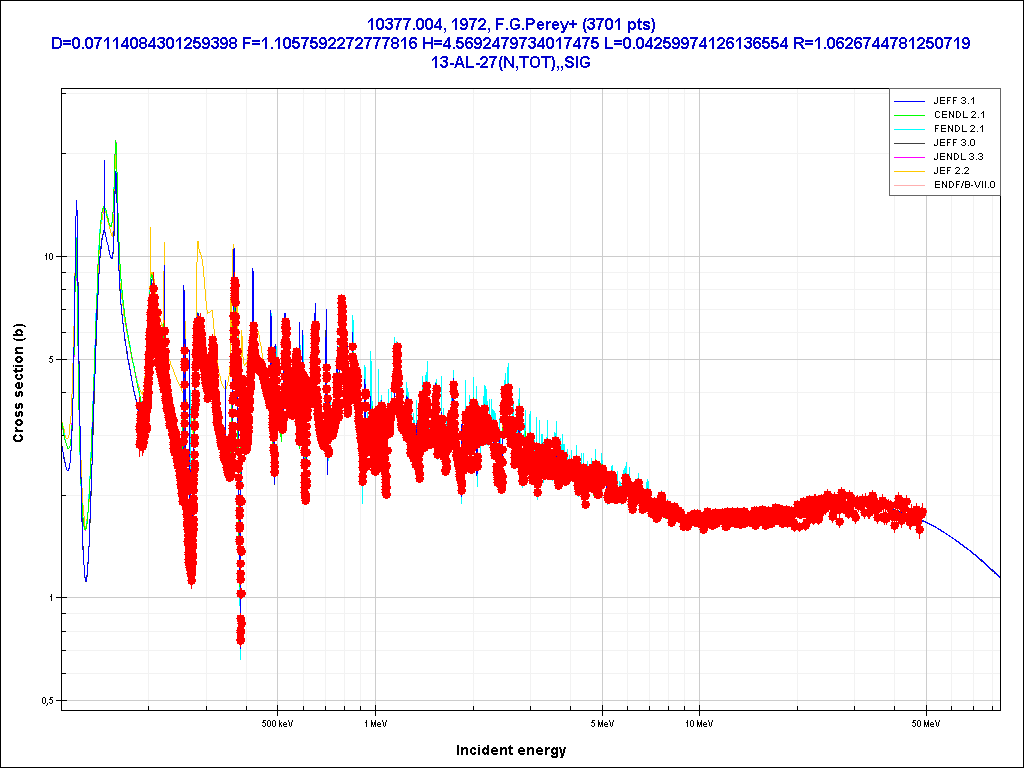This screenshot has height=768, width=1024.
Task: Click the y-axis tick label 0,5
Action: [45, 701]
